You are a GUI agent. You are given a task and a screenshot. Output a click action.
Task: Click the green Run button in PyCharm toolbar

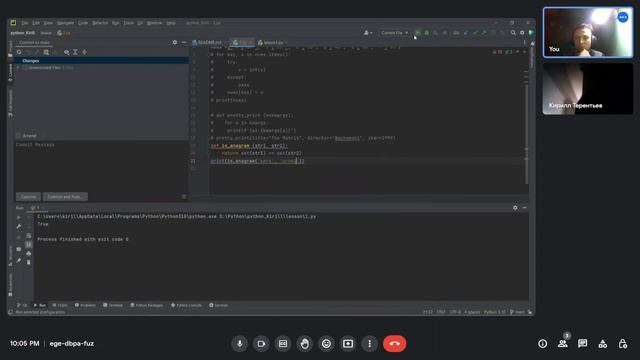(x=417, y=33)
